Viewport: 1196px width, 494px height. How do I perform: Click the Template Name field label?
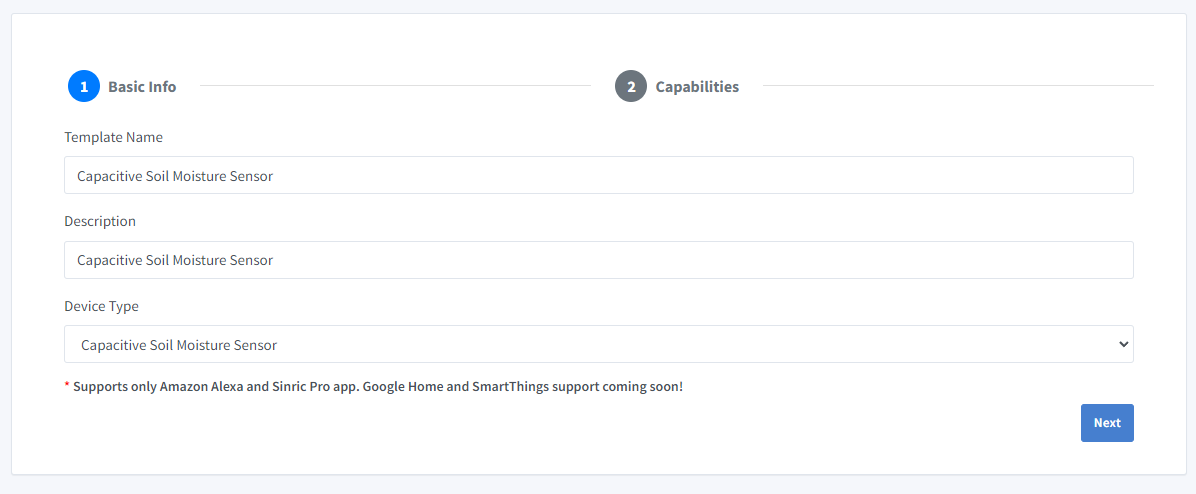tap(113, 137)
